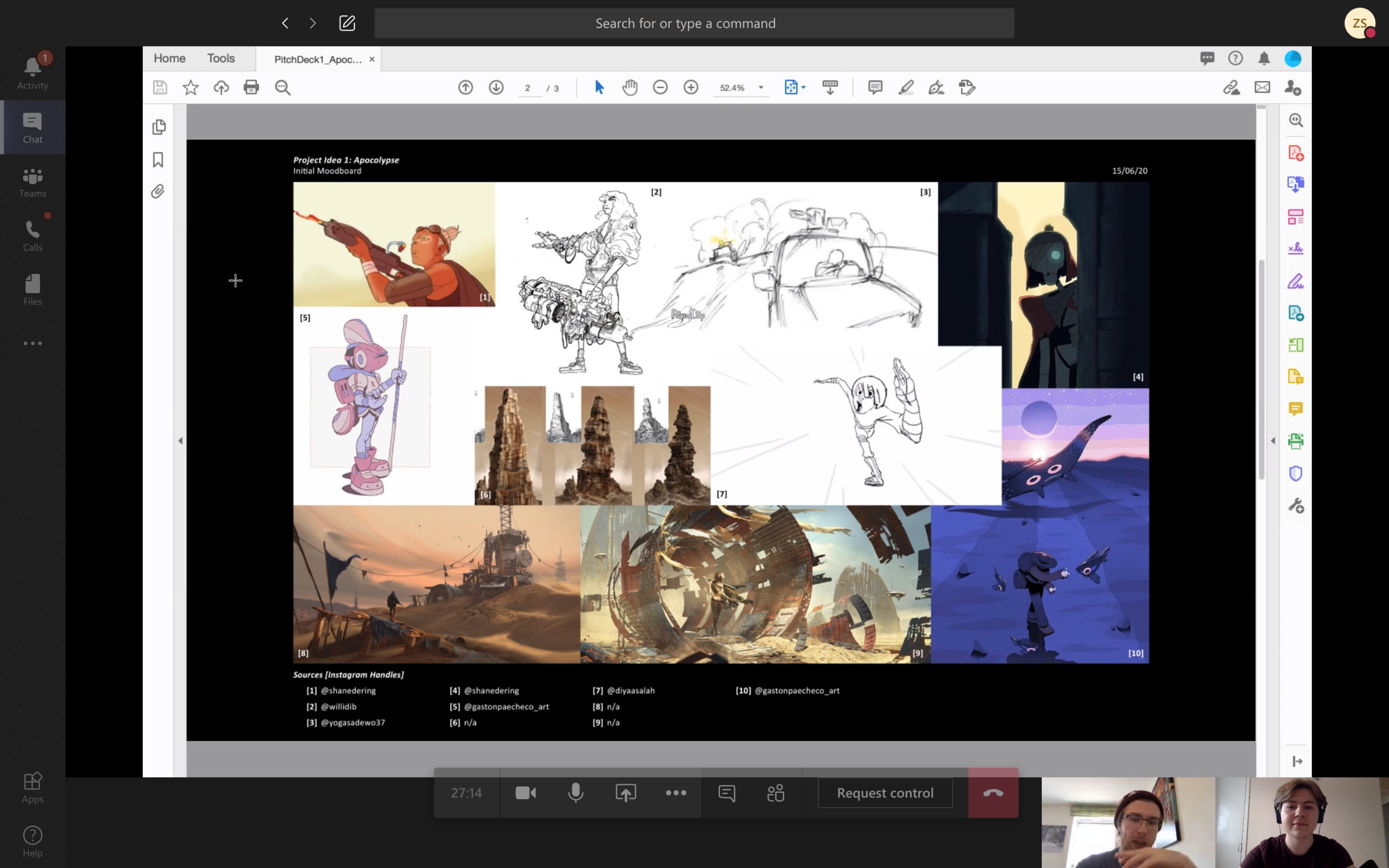Open Acrobat chat bubble icon

pyautogui.click(x=1207, y=58)
